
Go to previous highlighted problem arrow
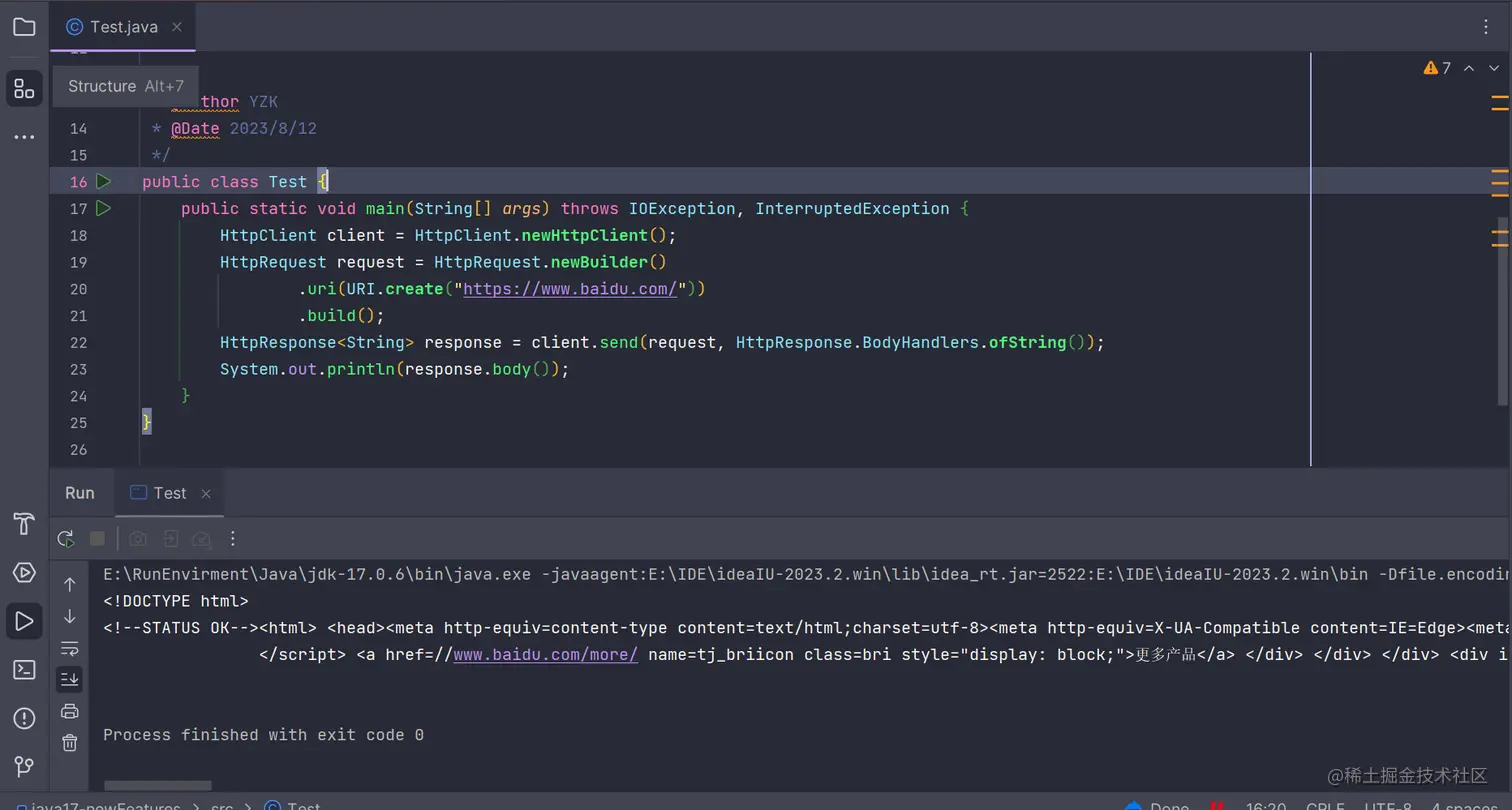coord(1469,68)
